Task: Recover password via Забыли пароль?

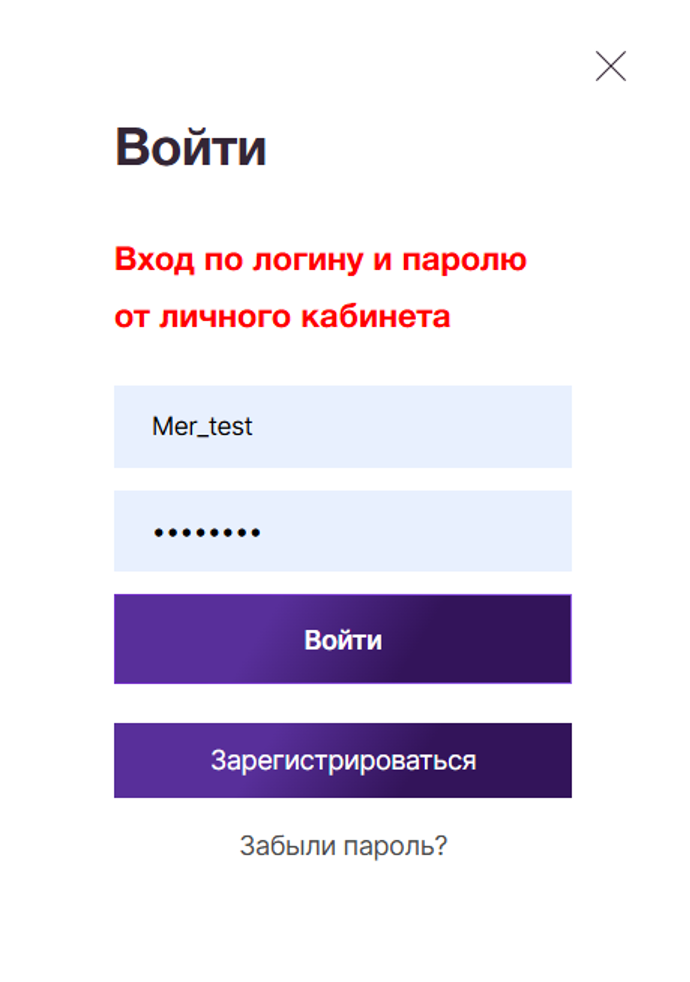Action: point(343,846)
